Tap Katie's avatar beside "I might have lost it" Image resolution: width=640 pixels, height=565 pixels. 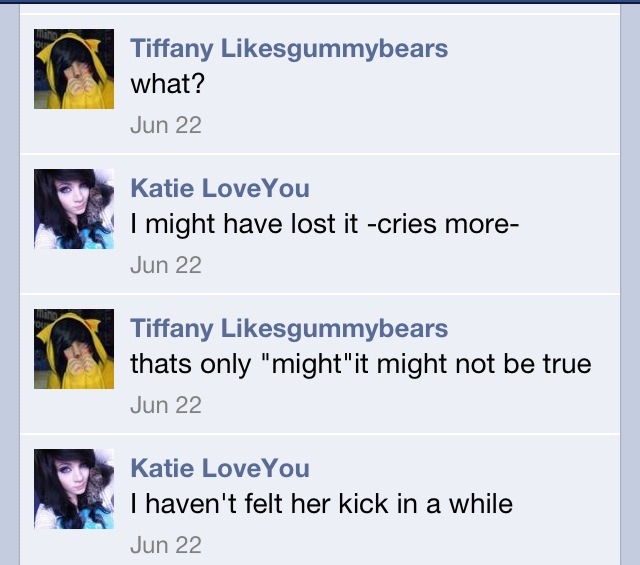point(74,209)
